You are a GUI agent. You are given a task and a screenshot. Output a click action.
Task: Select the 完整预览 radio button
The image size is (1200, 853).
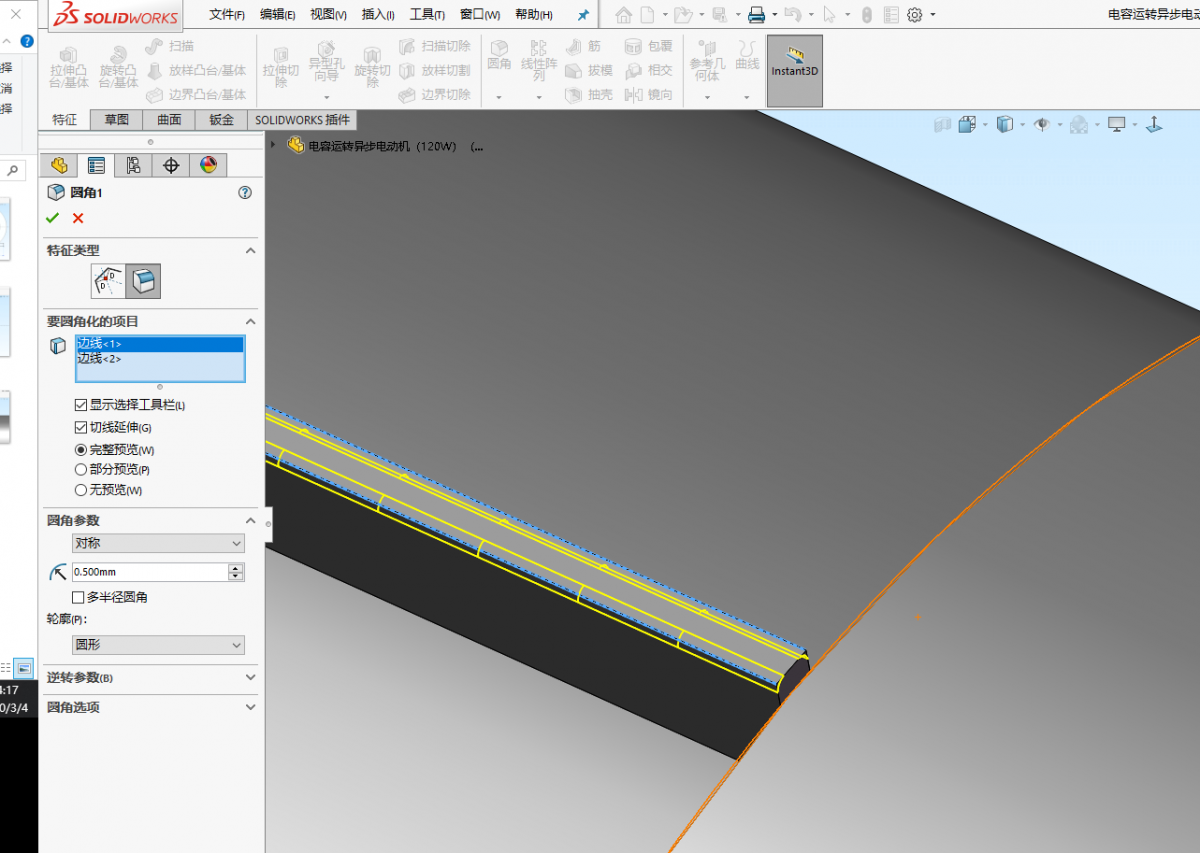click(x=81, y=450)
